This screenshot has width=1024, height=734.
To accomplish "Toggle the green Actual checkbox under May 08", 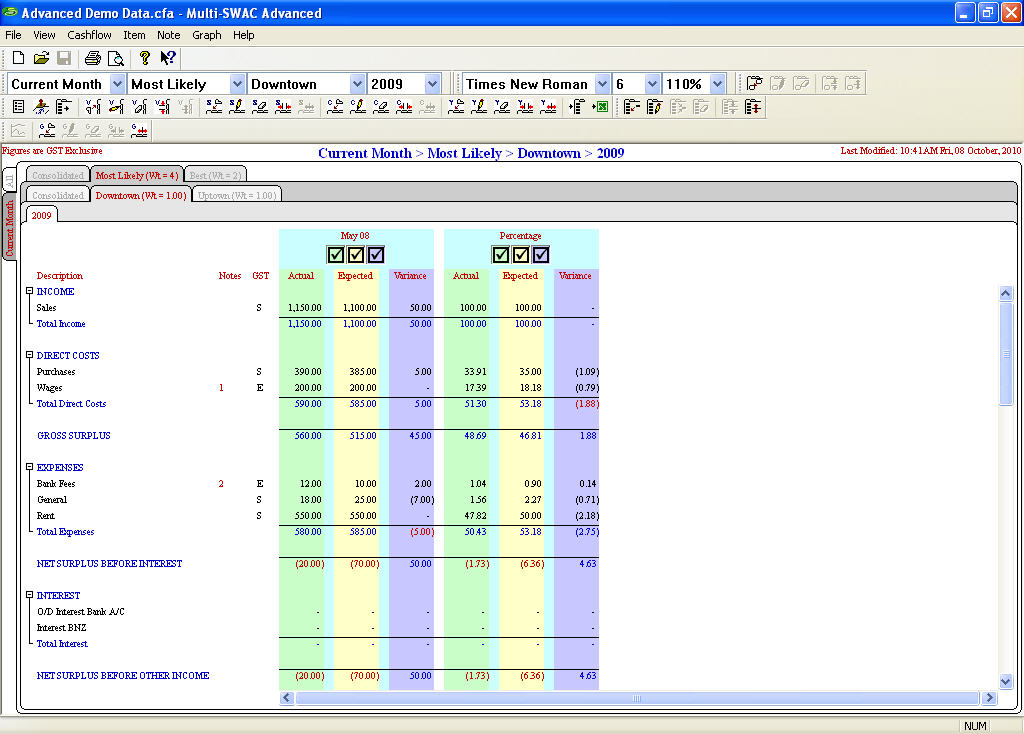I will tap(336, 254).
